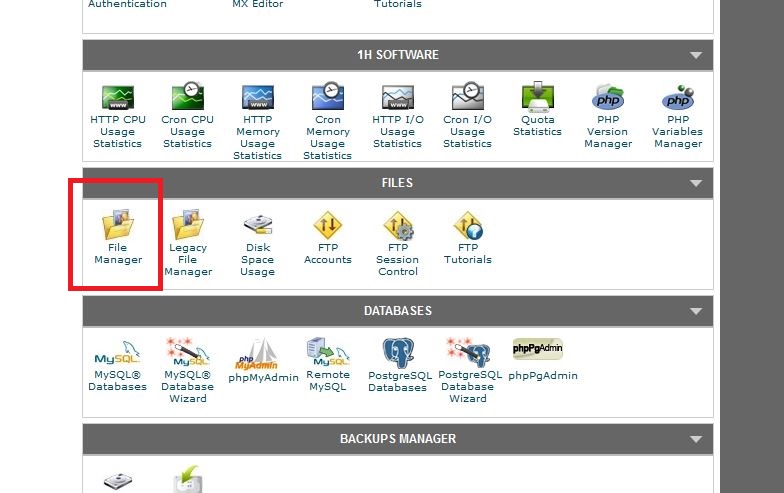Collapse the Backups Manager section arrow
This screenshot has height=493, width=784.
coord(696,439)
